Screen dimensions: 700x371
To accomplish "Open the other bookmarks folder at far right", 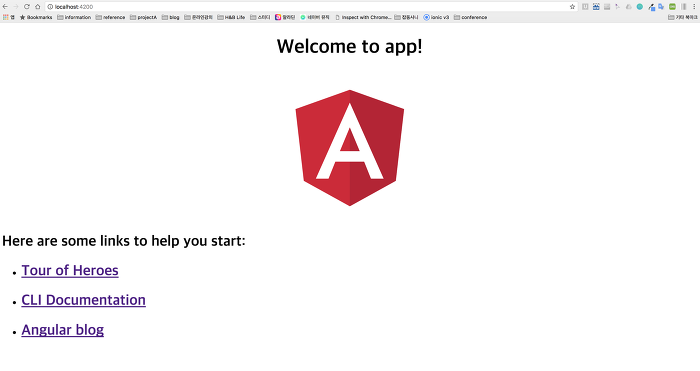I will pos(683,17).
